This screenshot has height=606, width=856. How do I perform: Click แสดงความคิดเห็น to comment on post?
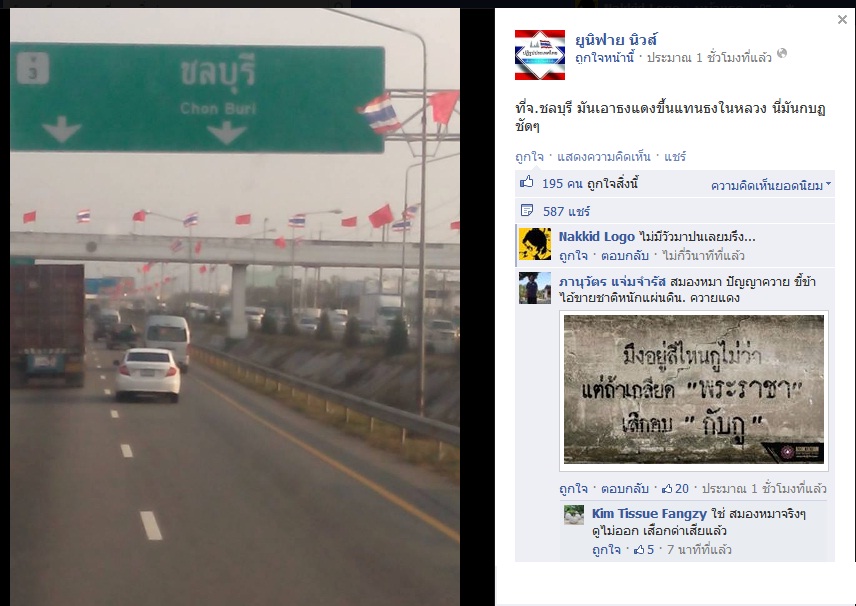tap(604, 157)
